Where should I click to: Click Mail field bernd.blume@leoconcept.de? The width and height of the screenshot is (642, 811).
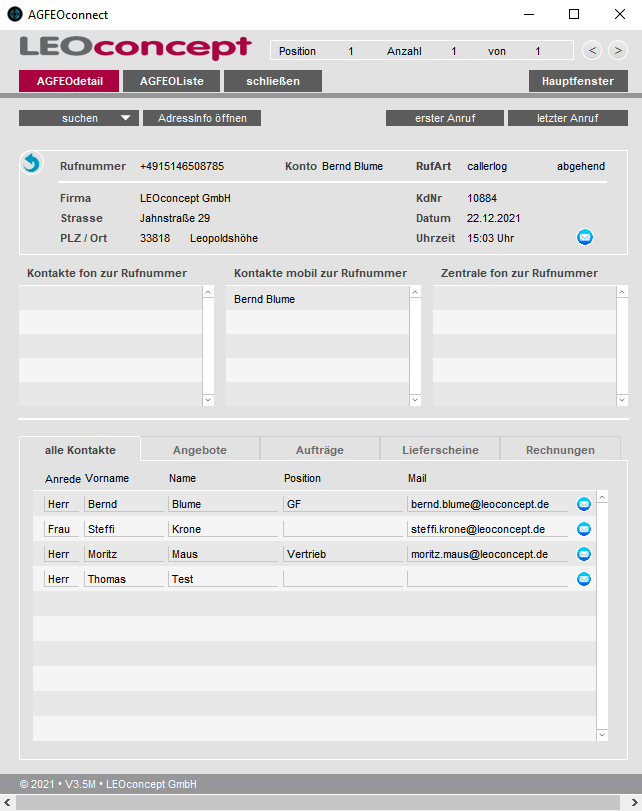487,504
